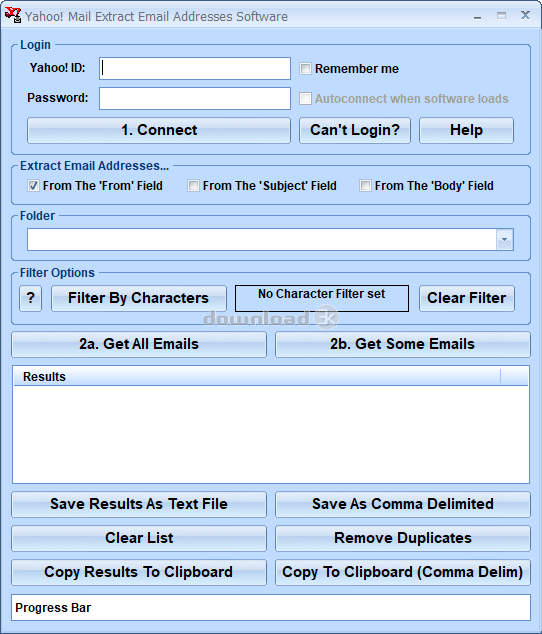This screenshot has width=542, height=634.
Task: Click the Results column header
Action: click(x=257, y=376)
